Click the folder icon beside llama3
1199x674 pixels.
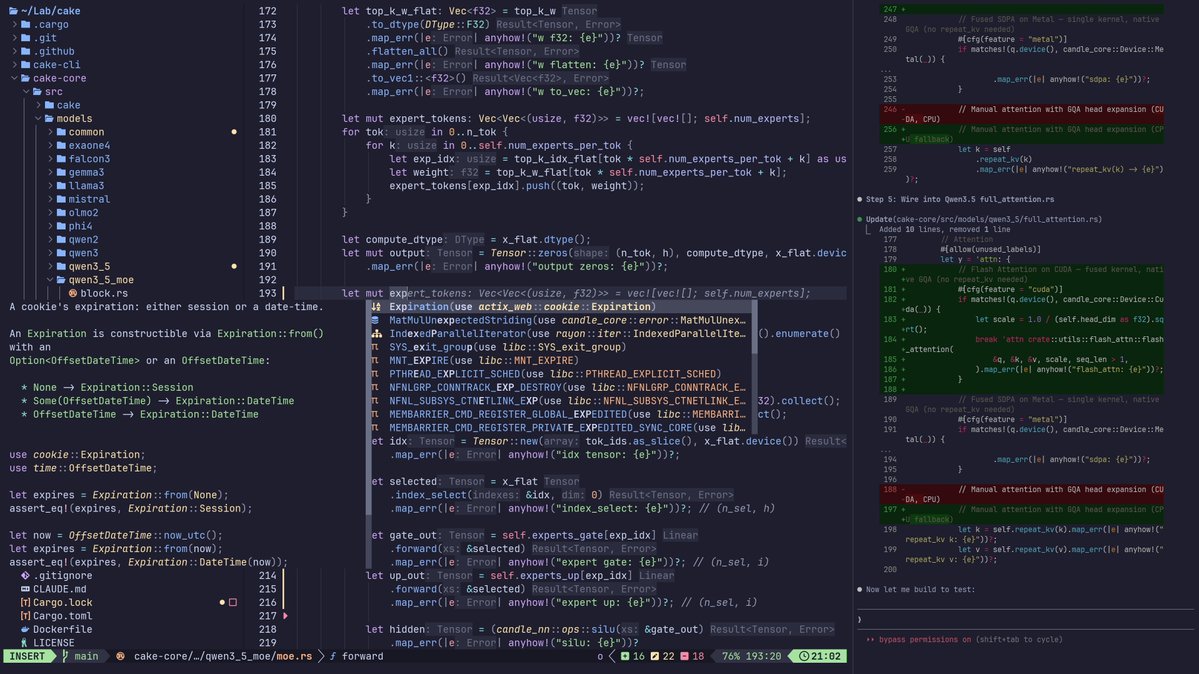61,185
